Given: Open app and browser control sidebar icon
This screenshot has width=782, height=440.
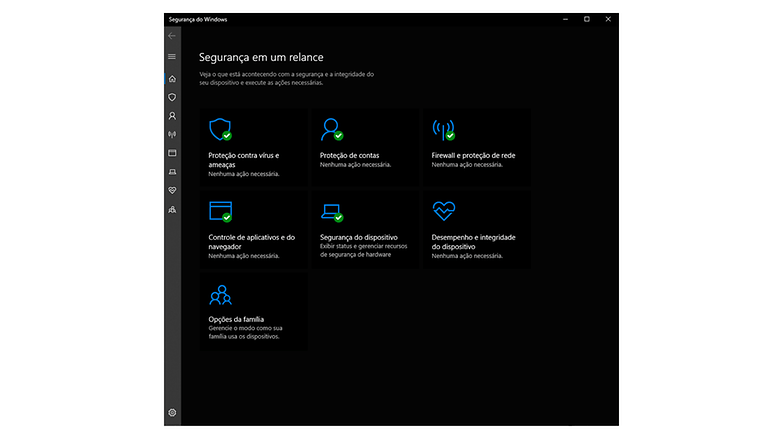Looking at the screenshot, I should 172,153.
